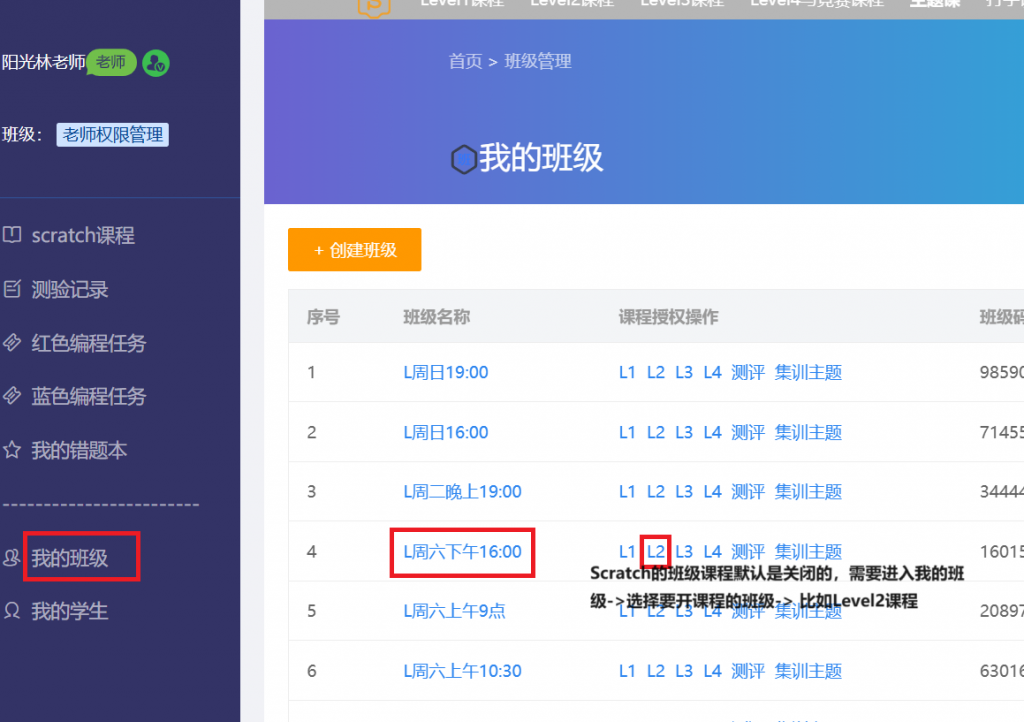Click 测评 for L周日16:00
The width and height of the screenshot is (1024, 722).
pos(748,432)
